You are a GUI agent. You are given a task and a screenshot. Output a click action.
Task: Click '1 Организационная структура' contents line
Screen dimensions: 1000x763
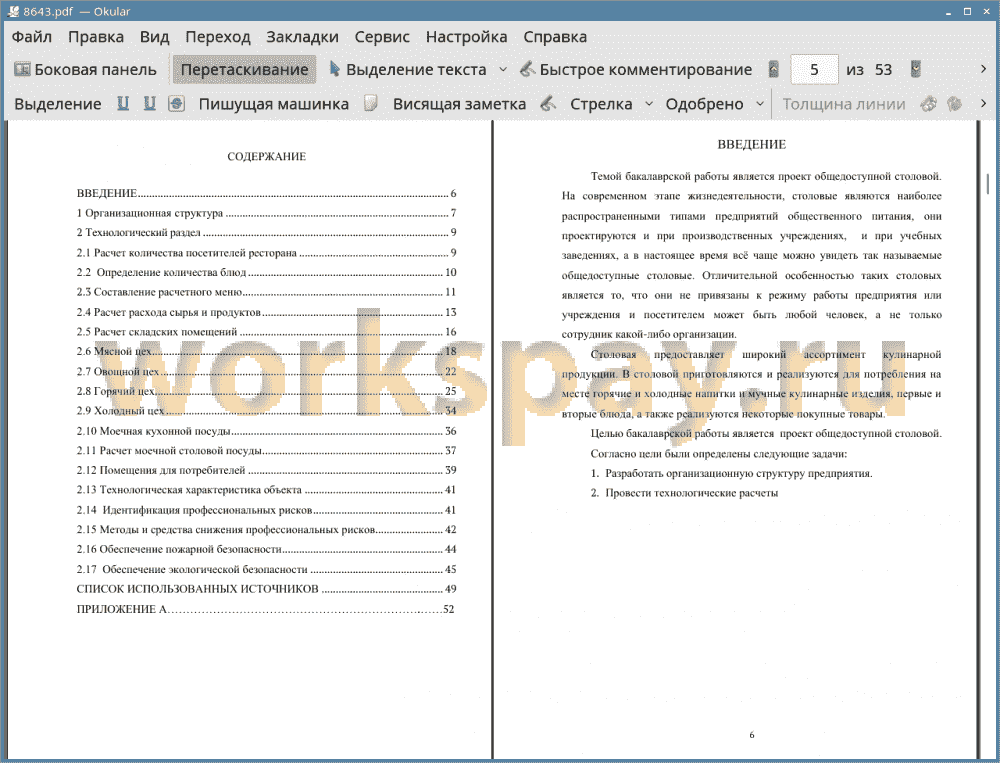point(266,213)
